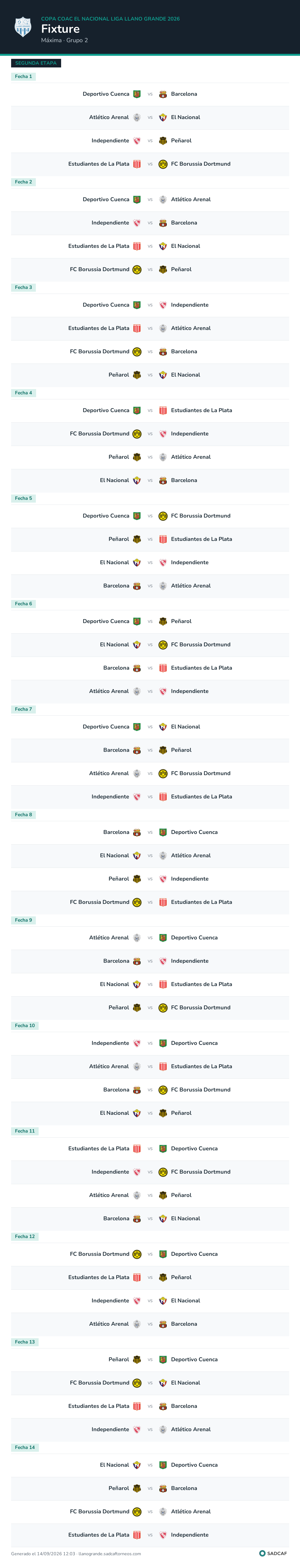The width and height of the screenshot is (300, 1568).
Task: Click the SADCAF logo in the footer
Action: (x=273, y=1553)
